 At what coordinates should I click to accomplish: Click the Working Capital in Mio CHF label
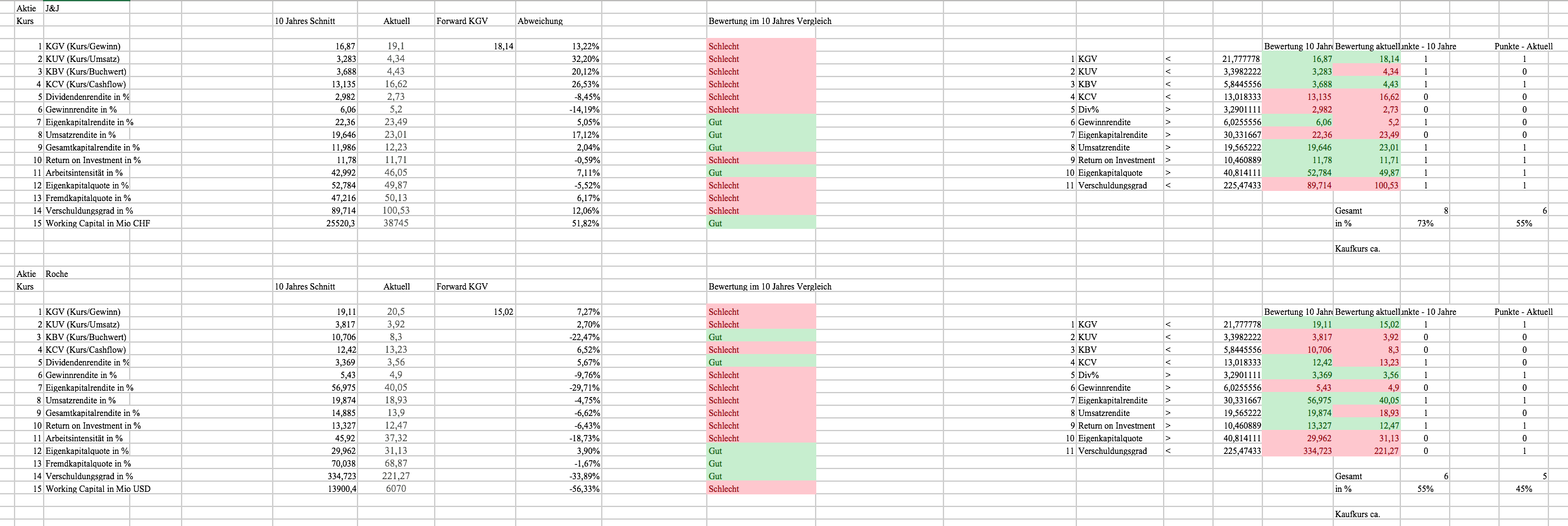coord(97,223)
